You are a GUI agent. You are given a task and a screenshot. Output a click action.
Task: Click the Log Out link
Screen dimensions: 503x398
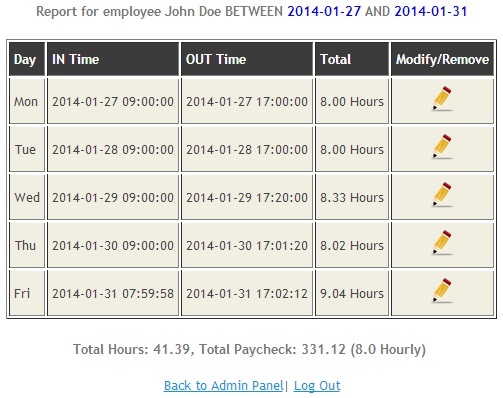click(x=317, y=386)
